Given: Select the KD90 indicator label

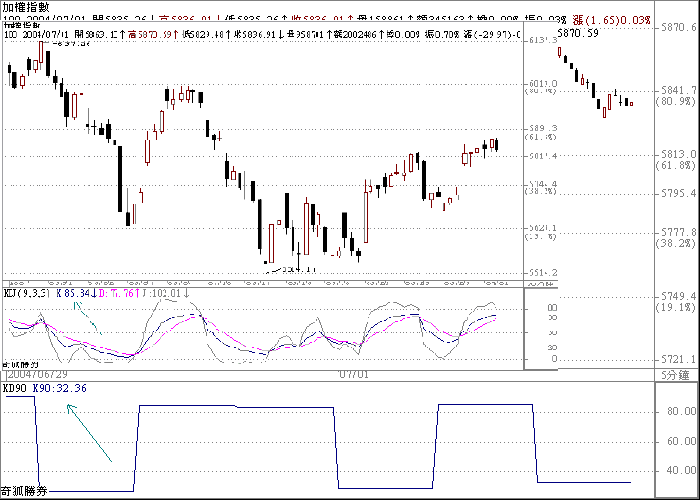Looking at the screenshot, I should [13, 388].
